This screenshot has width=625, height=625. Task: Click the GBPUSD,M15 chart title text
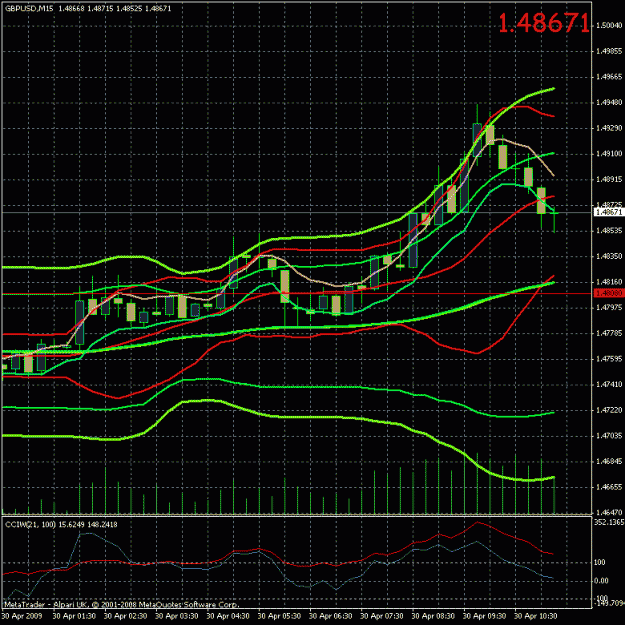[29, 8]
